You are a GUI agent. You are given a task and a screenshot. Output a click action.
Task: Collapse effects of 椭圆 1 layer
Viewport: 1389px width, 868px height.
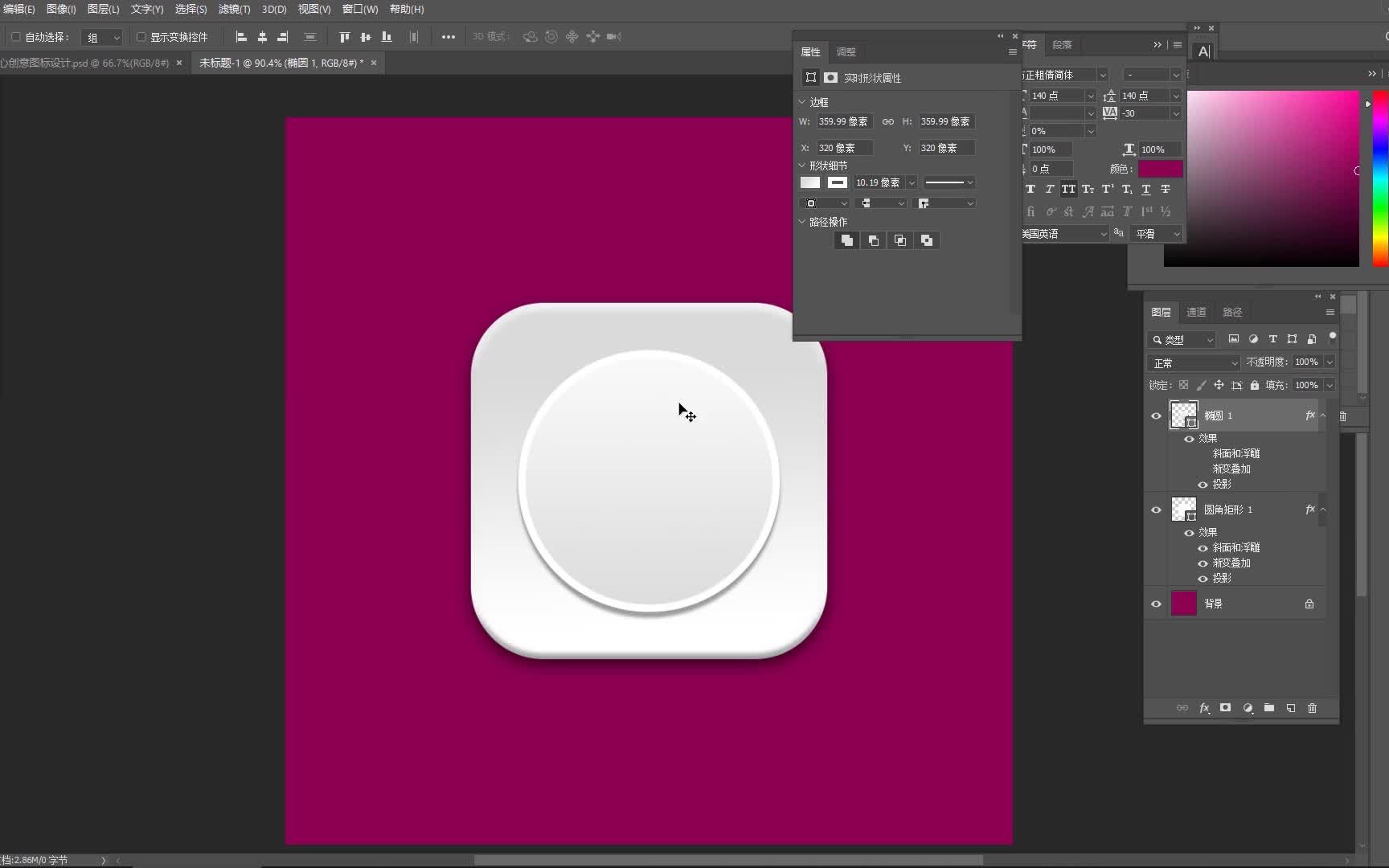pyautogui.click(x=1323, y=416)
